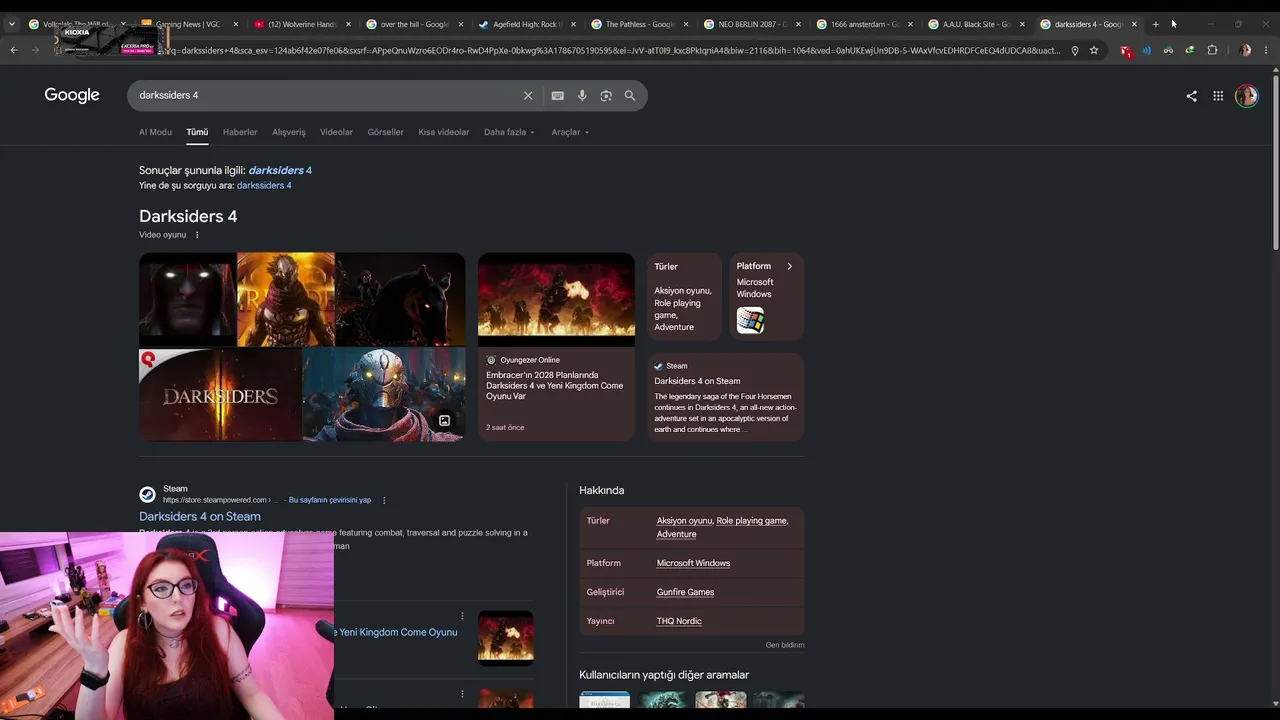This screenshot has width=1280, height=720.
Task: Open the three-dot menu beside Video oyunu
Action: [x=197, y=235]
